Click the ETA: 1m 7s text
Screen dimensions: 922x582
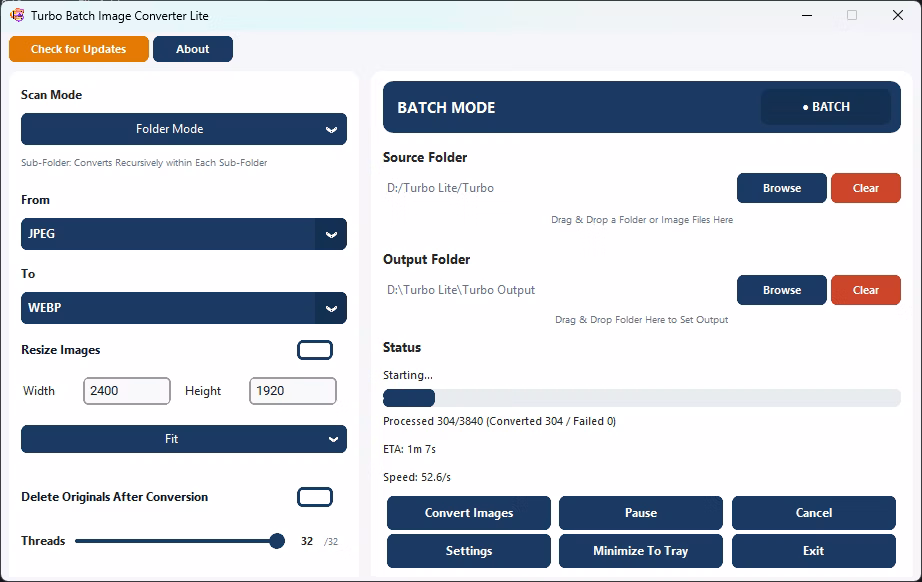click(409, 449)
